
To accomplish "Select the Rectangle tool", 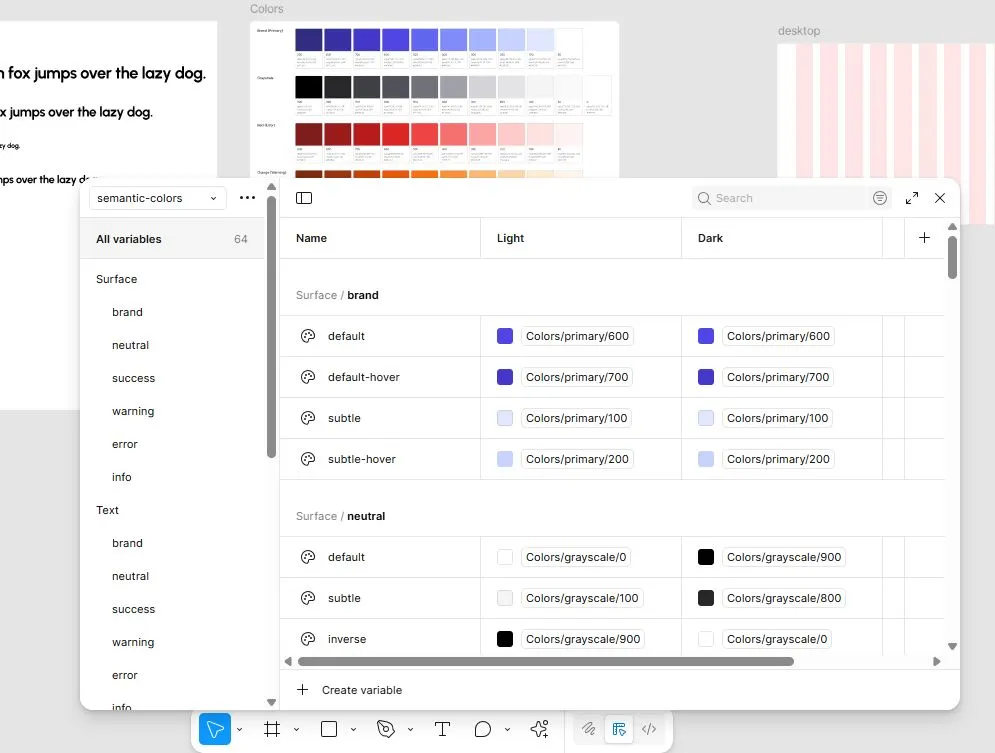I will click(328, 729).
